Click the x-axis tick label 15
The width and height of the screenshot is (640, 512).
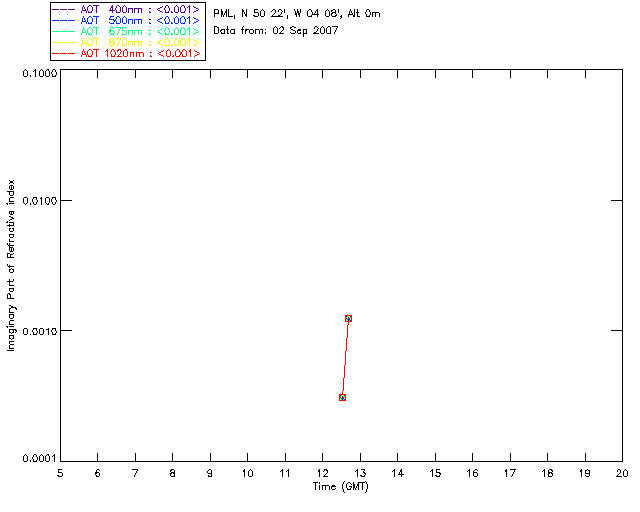tap(435, 473)
